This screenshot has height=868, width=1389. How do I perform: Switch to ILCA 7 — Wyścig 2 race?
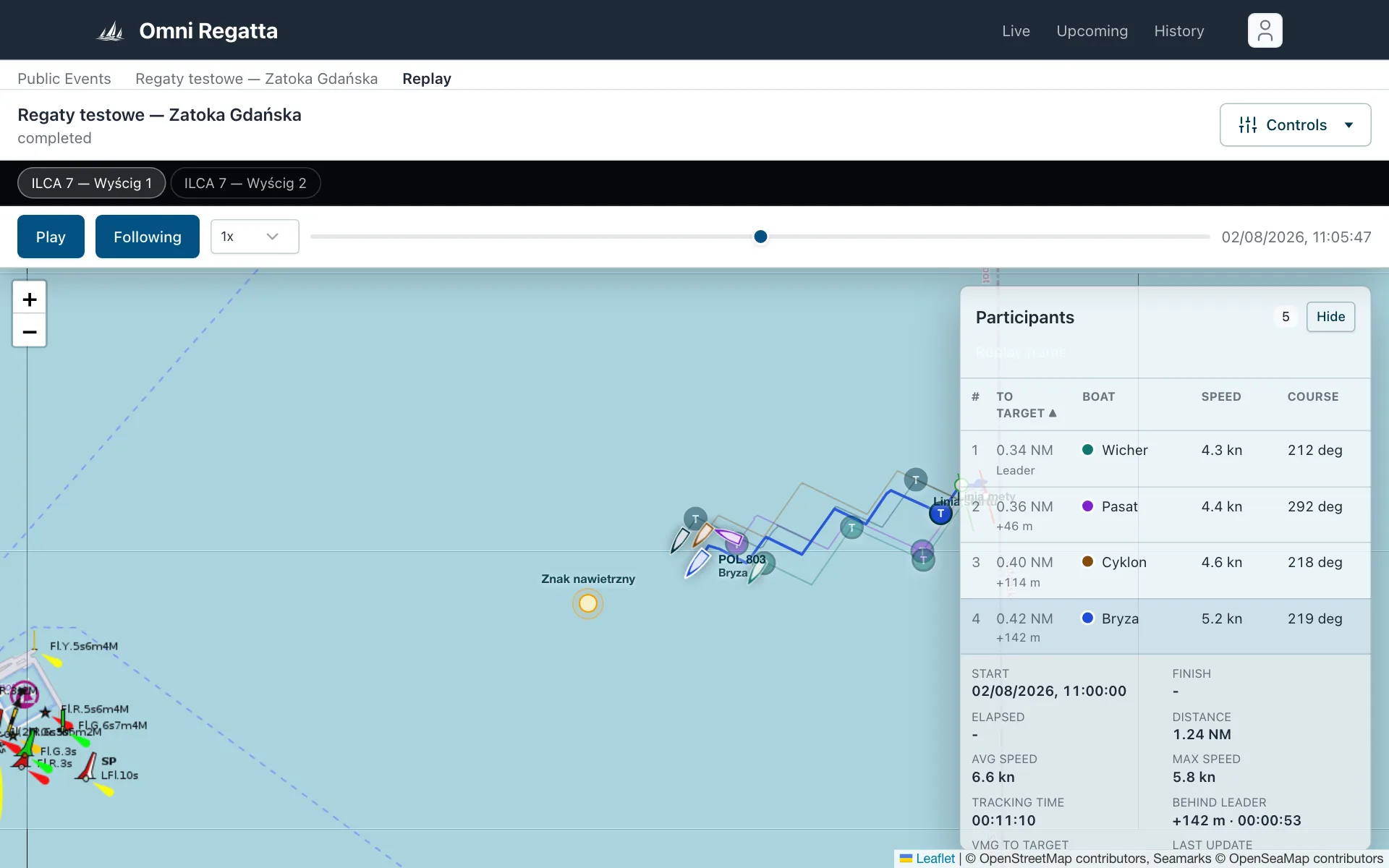245,183
